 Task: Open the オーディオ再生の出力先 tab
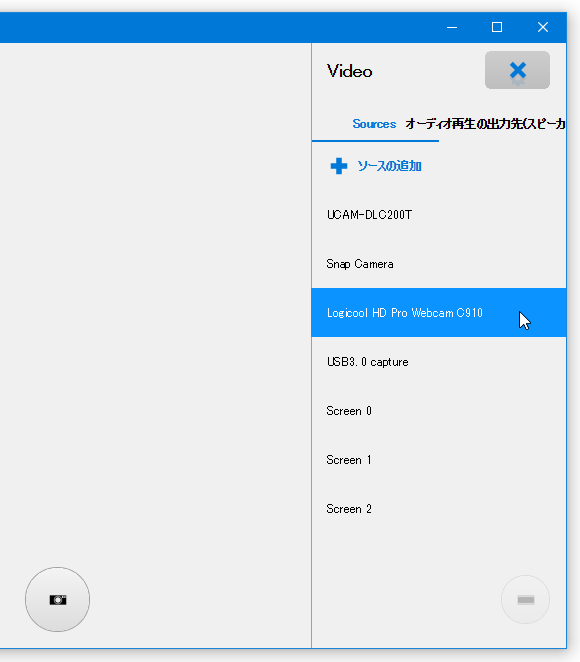(x=485, y=124)
